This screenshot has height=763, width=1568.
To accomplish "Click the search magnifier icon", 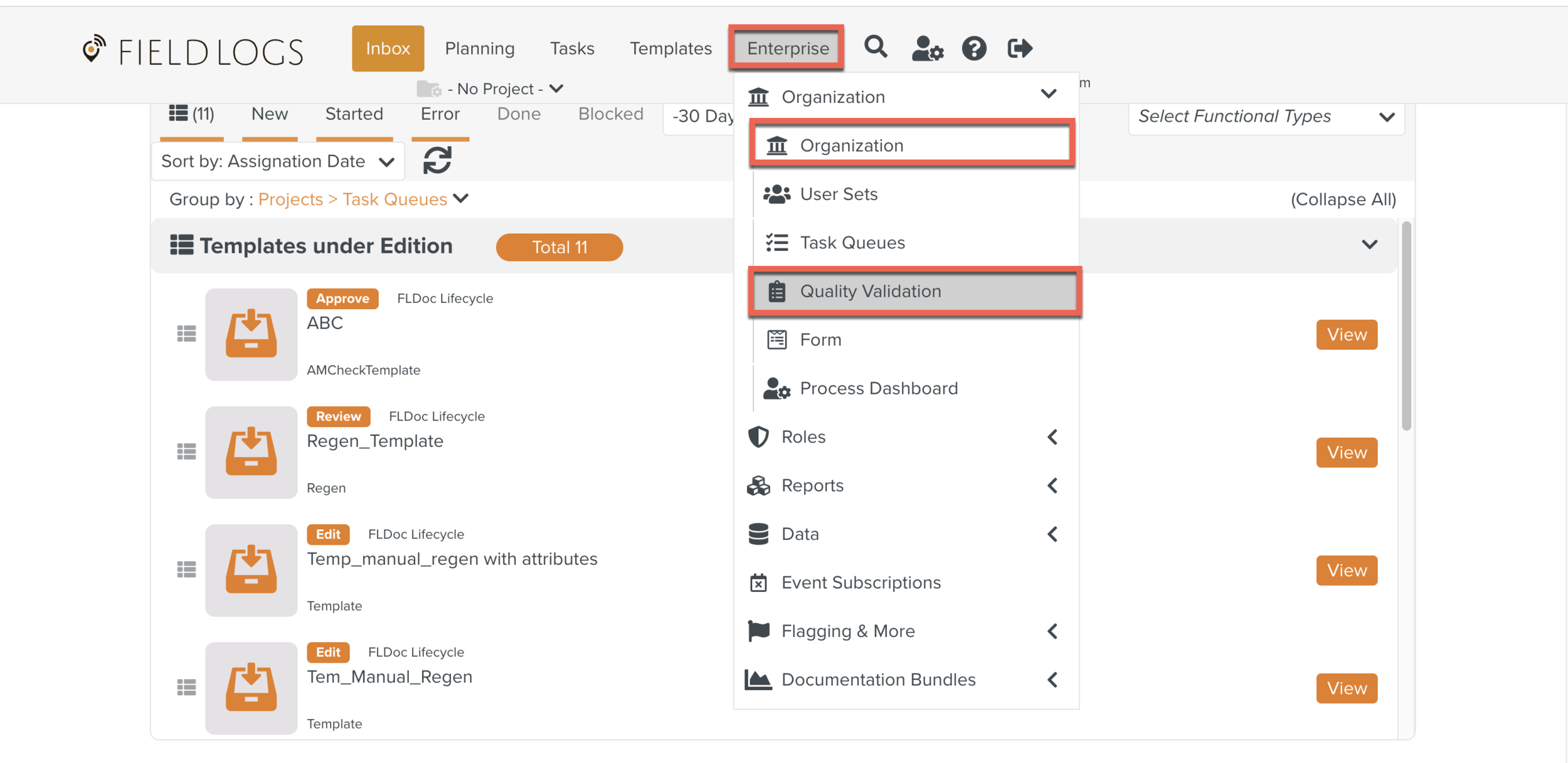I will pyautogui.click(x=876, y=48).
